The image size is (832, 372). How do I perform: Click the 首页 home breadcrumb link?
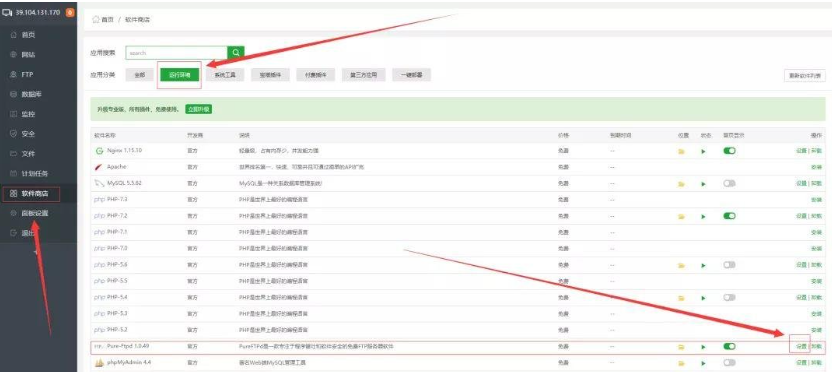coord(107,20)
